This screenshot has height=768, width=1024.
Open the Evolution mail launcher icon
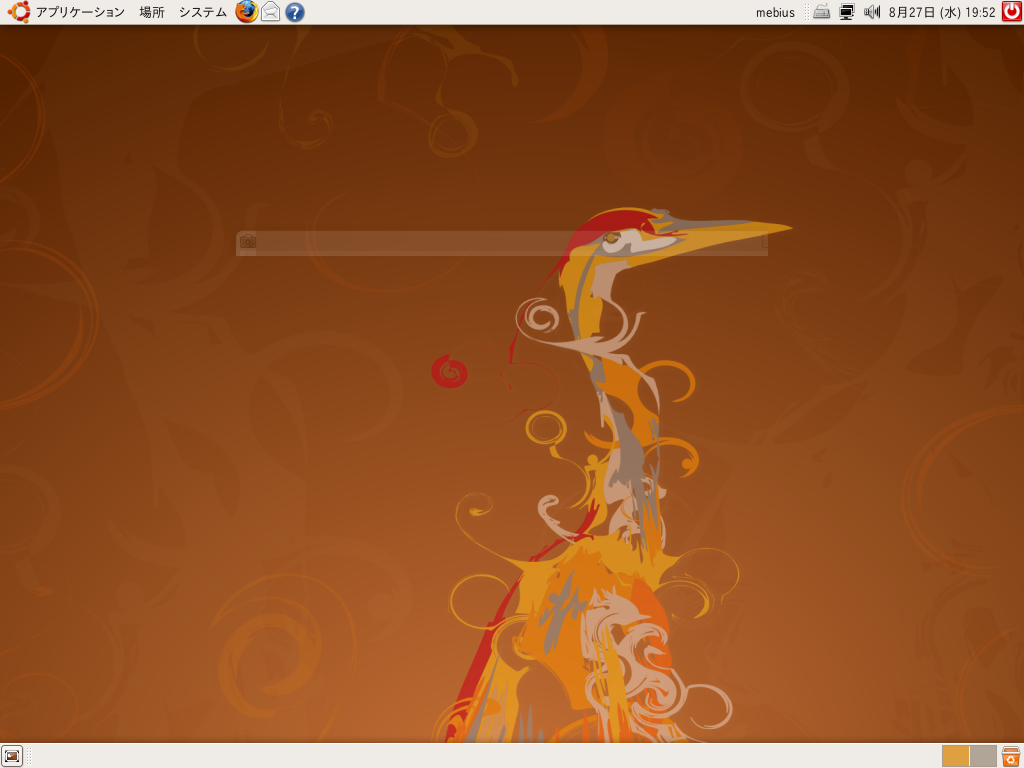coord(270,12)
